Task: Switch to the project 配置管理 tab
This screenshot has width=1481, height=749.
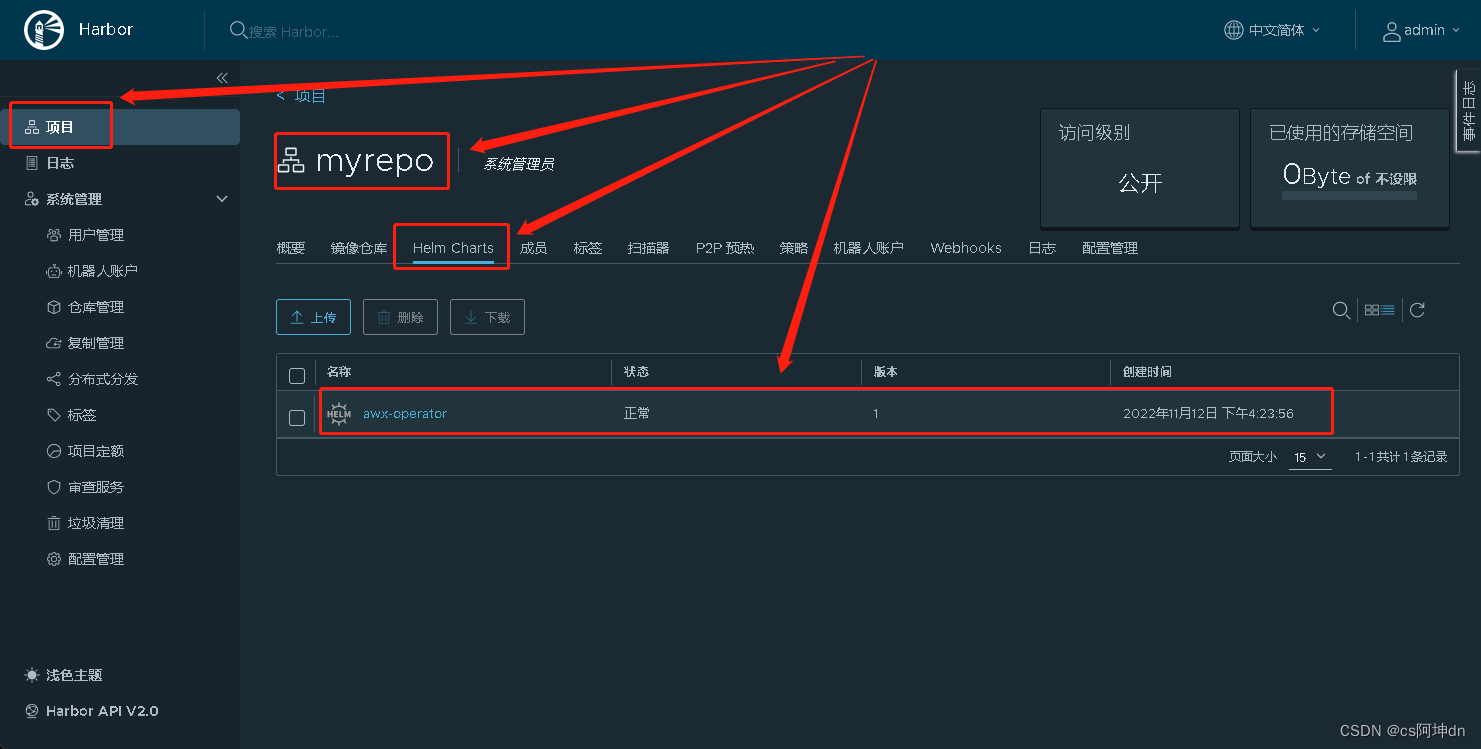Action: coord(1110,248)
